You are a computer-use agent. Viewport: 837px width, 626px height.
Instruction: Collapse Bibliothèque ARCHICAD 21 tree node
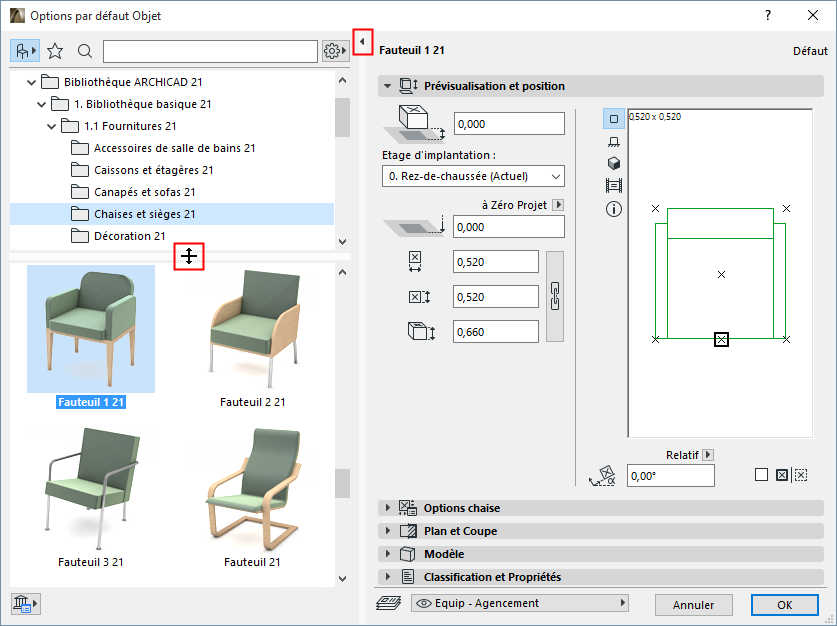31,82
